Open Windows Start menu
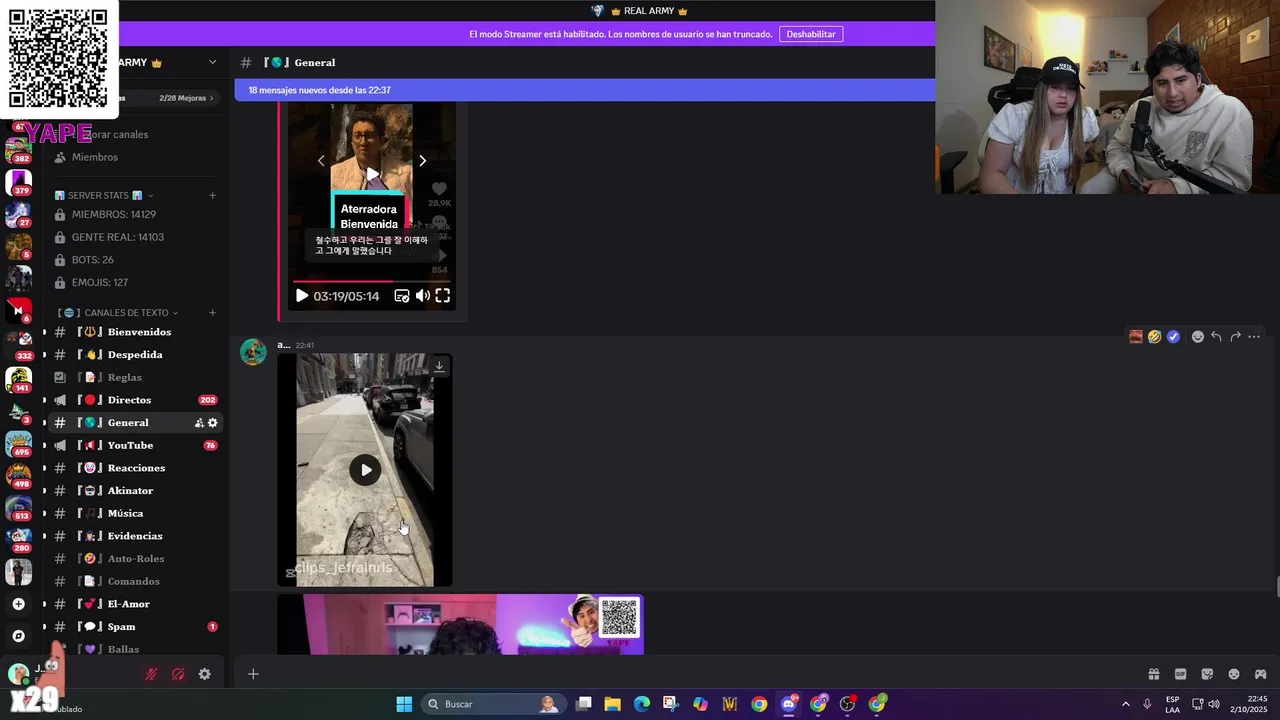The image size is (1280, 720). pyautogui.click(x=404, y=704)
